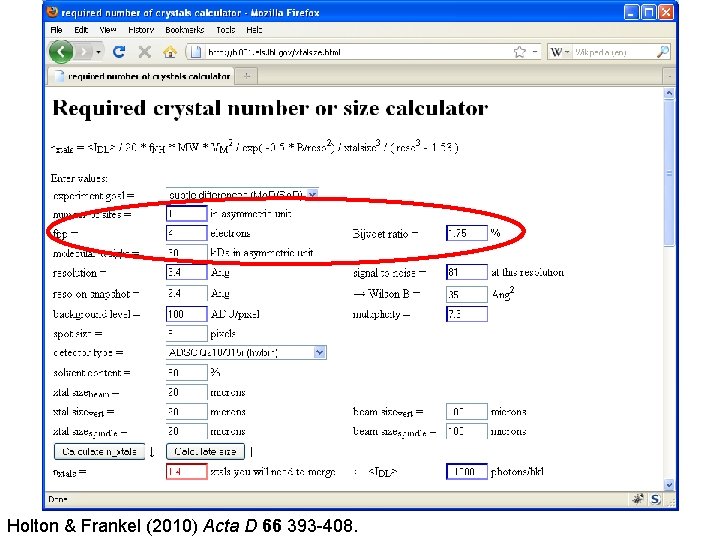Click the Wikipedia W search engine icon
The image size is (720, 540).
tap(556, 52)
